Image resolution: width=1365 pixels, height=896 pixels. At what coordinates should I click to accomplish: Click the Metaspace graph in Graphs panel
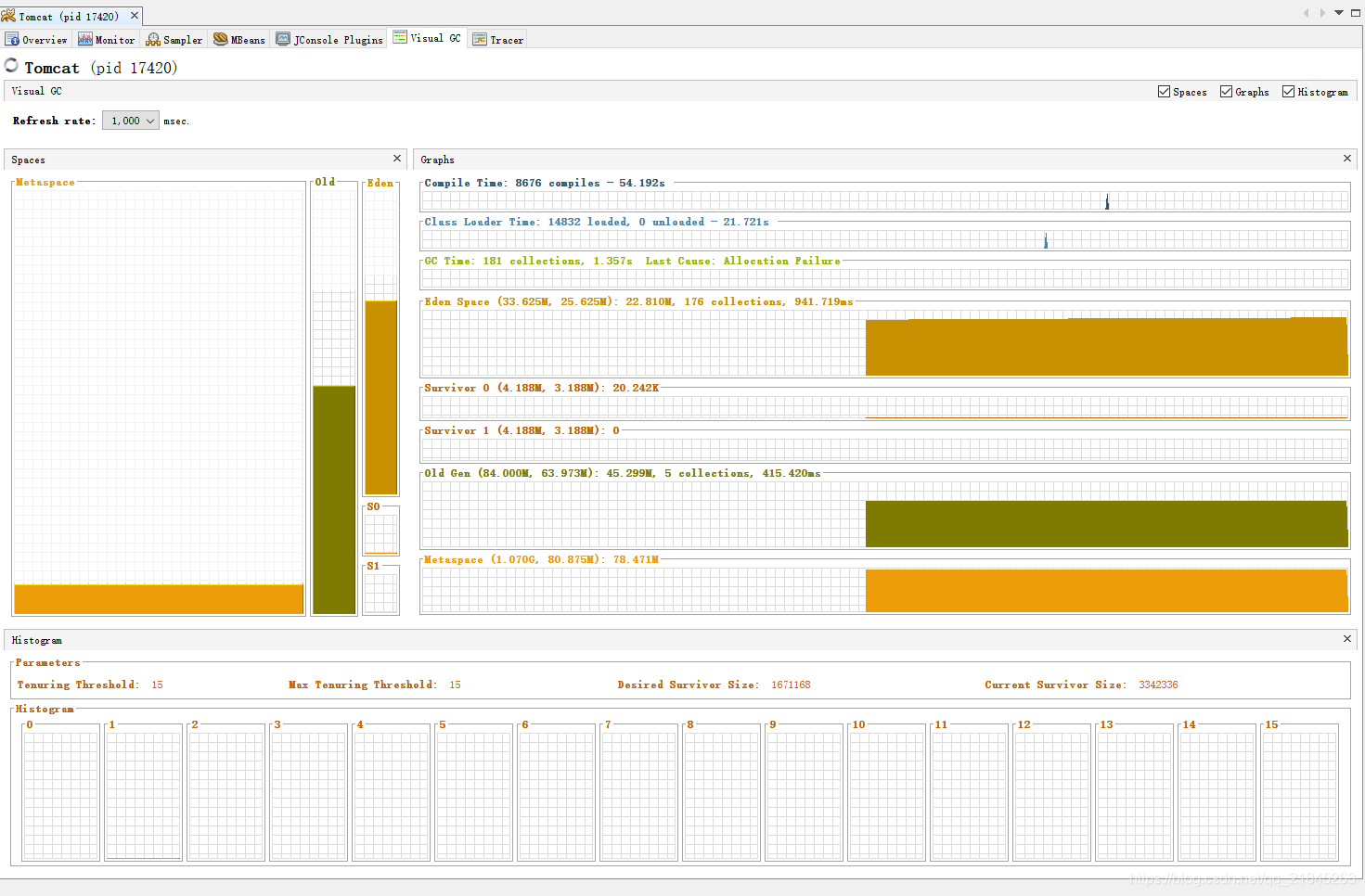tap(885, 590)
